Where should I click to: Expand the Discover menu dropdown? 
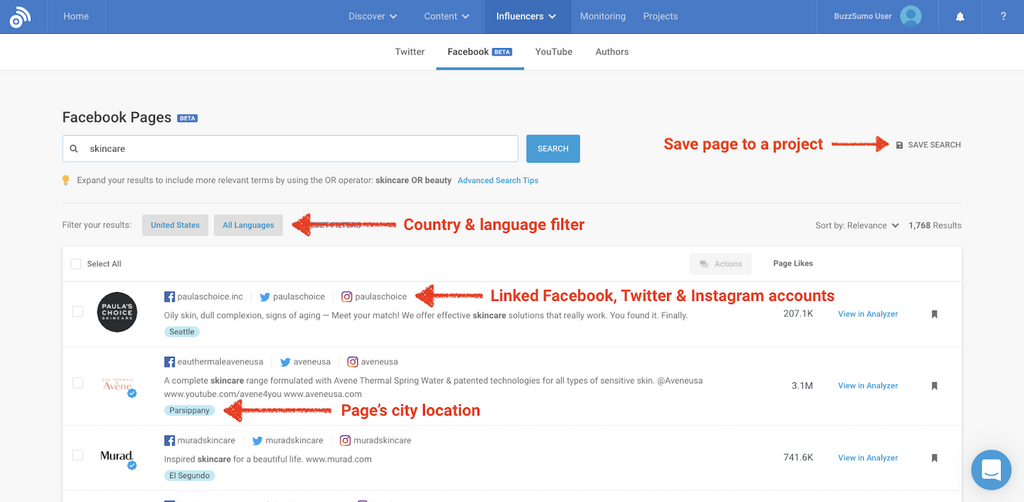tap(372, 17)
